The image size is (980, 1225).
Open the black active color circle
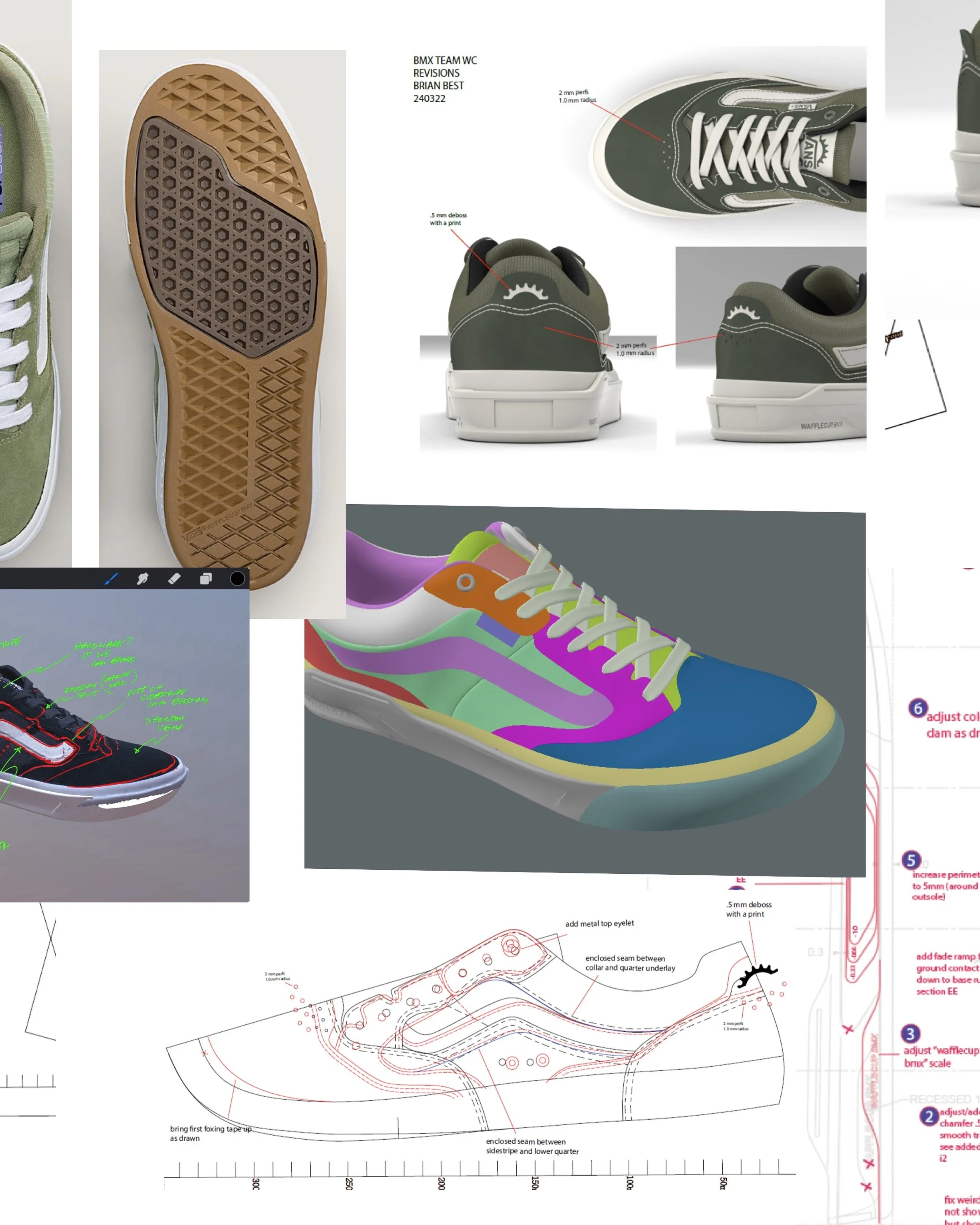pos(237,578)
